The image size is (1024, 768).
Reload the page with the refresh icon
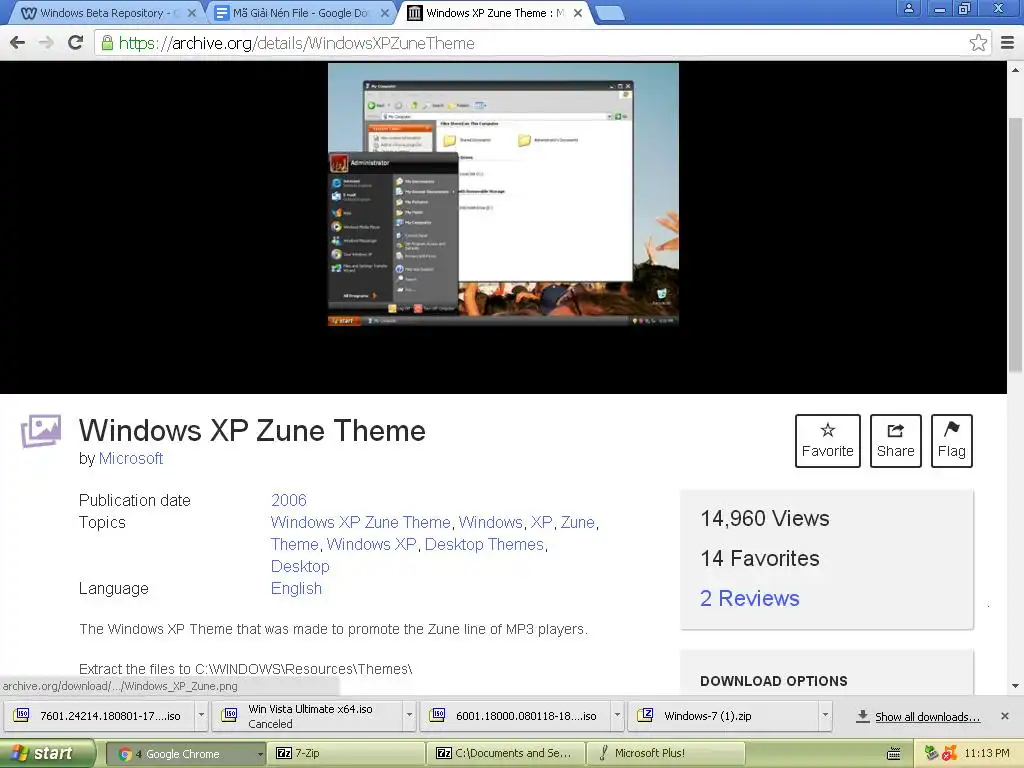click(76, 43)
